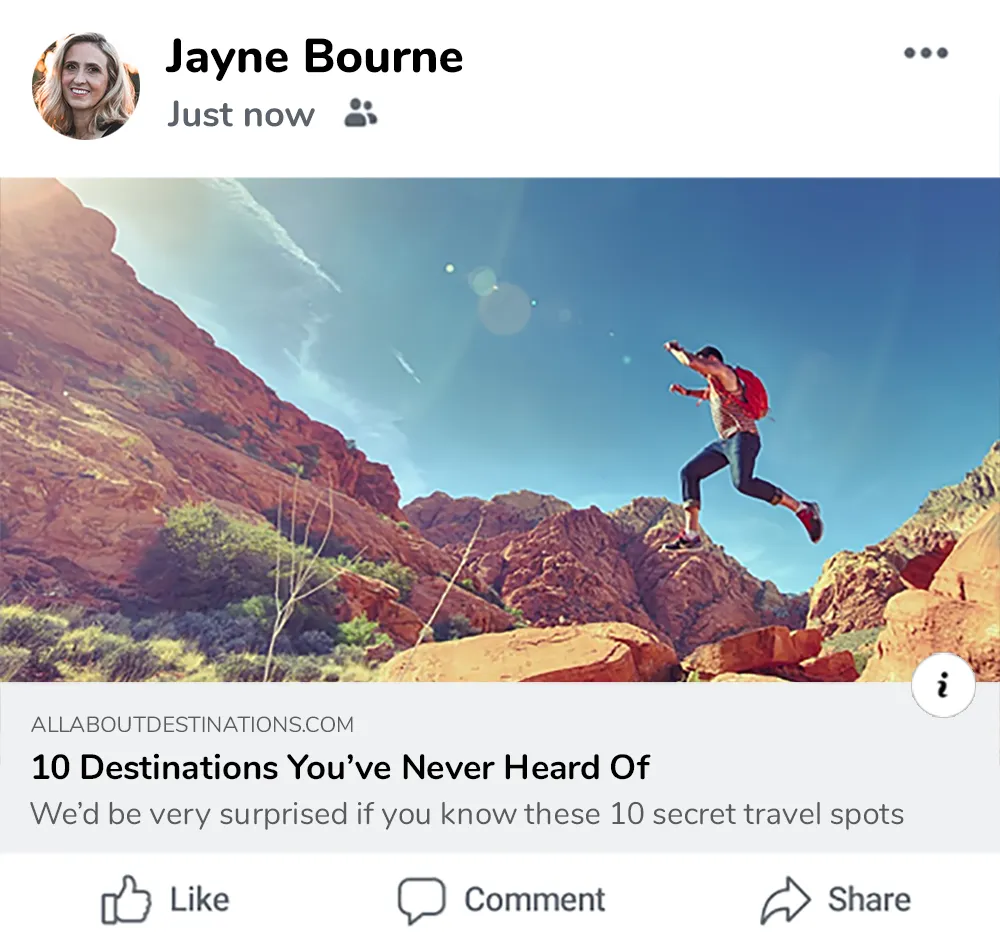
Task: Click the Jayne Bourne name link
Action: coord(314,57)
